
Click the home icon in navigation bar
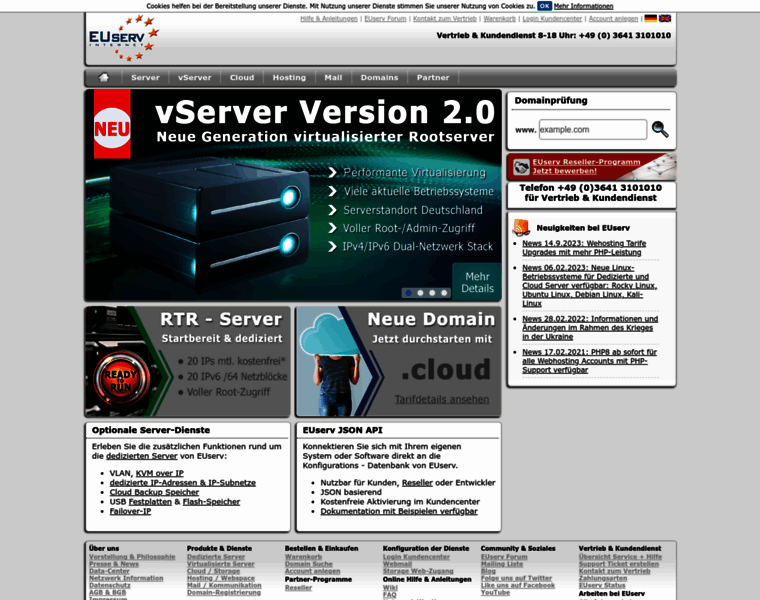coord(103,78)
